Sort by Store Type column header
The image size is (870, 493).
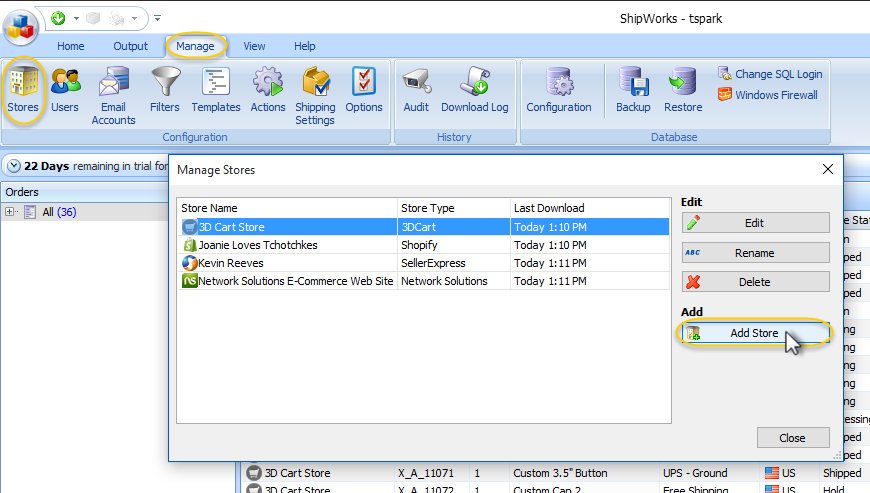coord(453,208)
